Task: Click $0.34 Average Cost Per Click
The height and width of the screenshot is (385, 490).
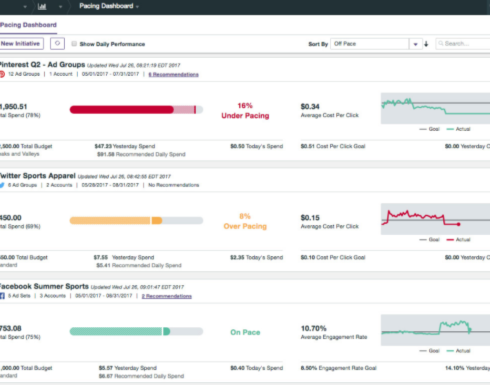Action: tap(329, 111)
